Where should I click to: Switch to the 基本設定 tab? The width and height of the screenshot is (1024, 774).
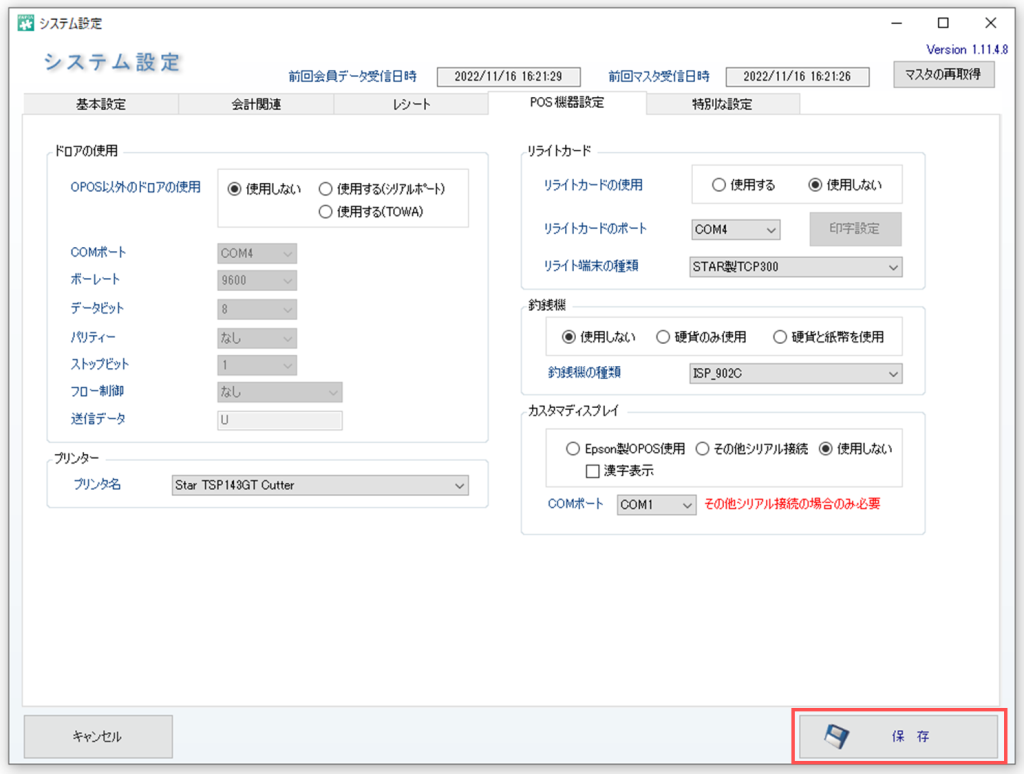[101, 105]
